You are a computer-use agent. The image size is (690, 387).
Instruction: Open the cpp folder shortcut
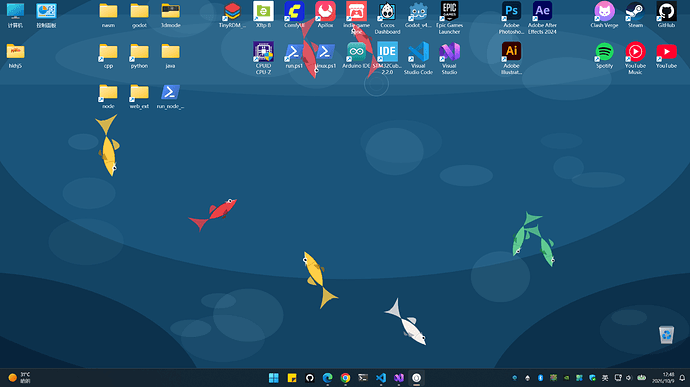tap(108, 56)
